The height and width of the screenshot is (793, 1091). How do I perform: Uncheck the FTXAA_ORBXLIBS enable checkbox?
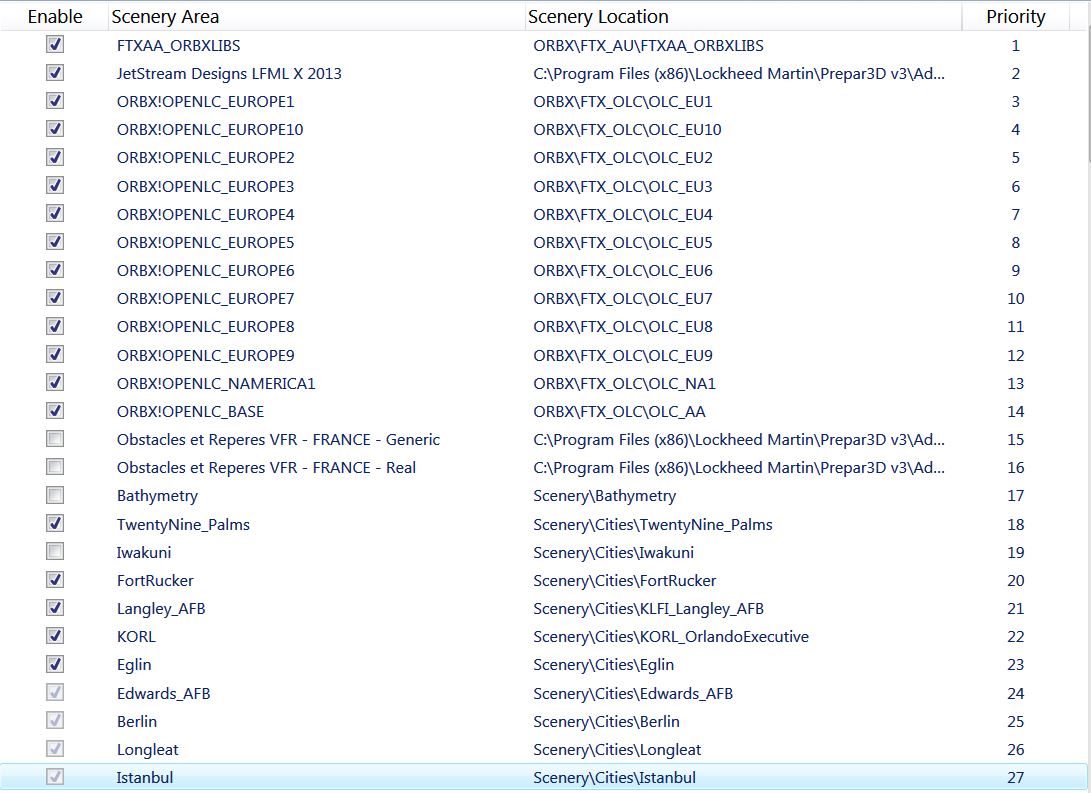(55, 45)
